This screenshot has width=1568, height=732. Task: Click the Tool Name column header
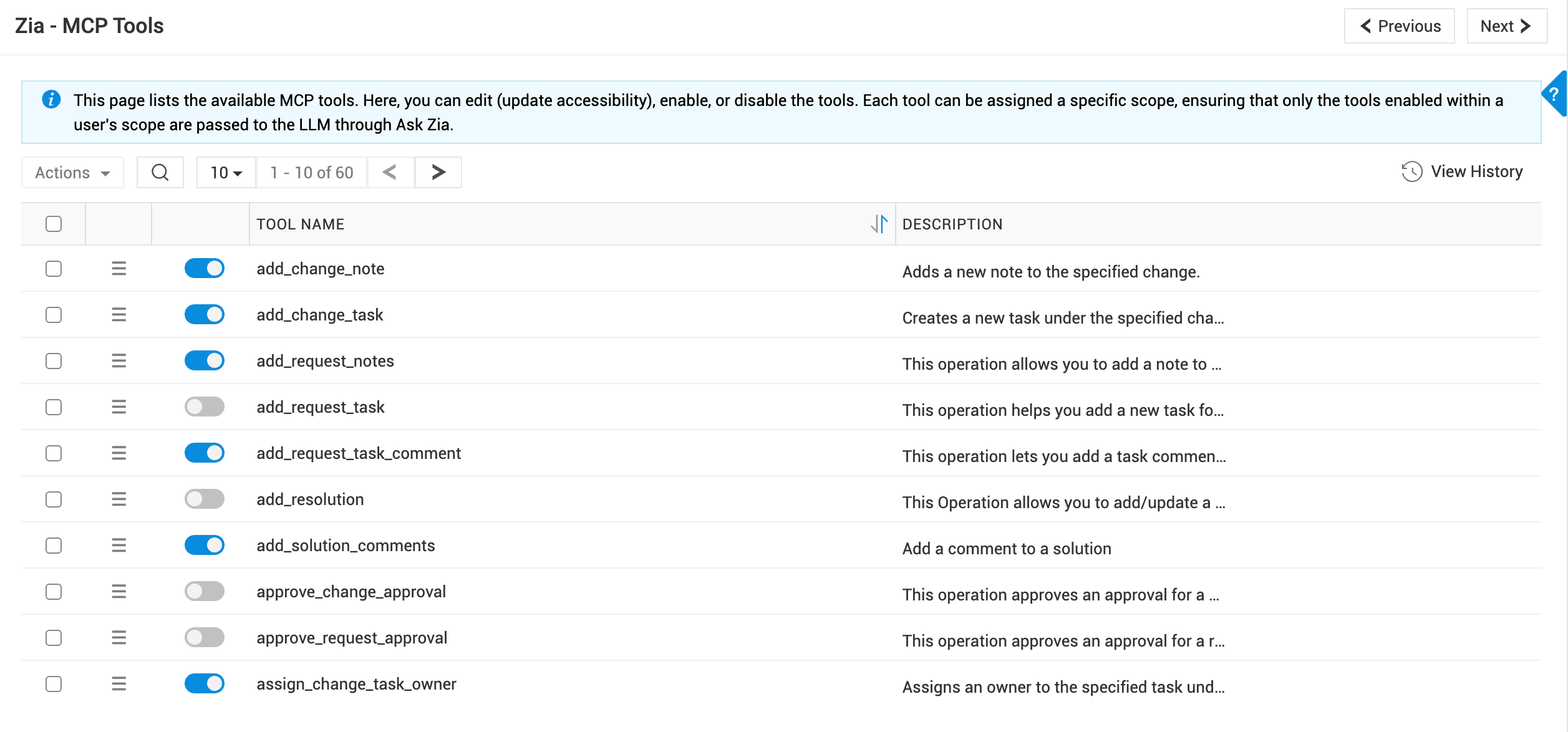pyautogui.click(x=301, y=224)
